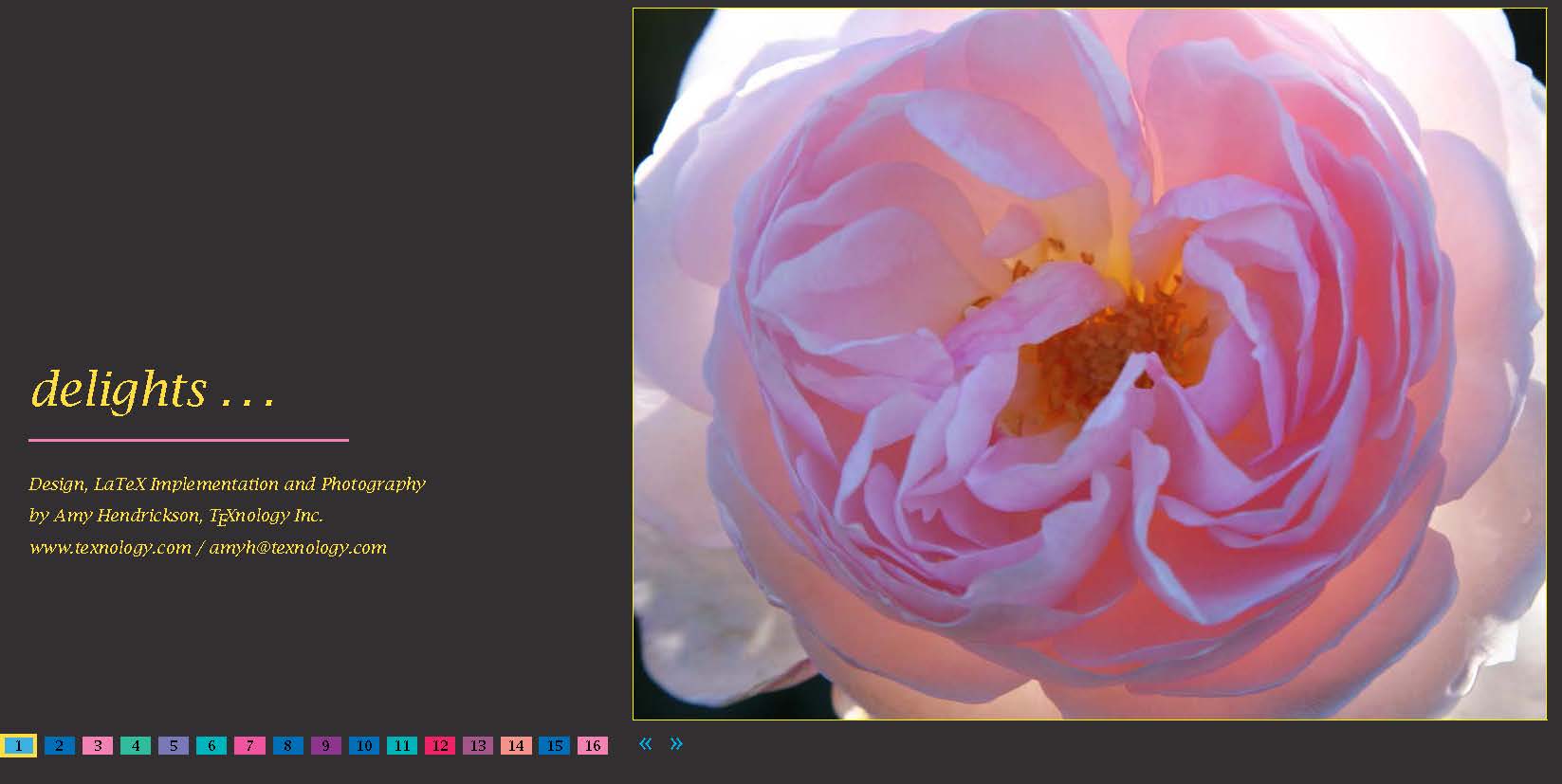Click 'Design, LaTeX Implementation and Photography' line
Screen dimensions: 1562x784
[227, 484]
